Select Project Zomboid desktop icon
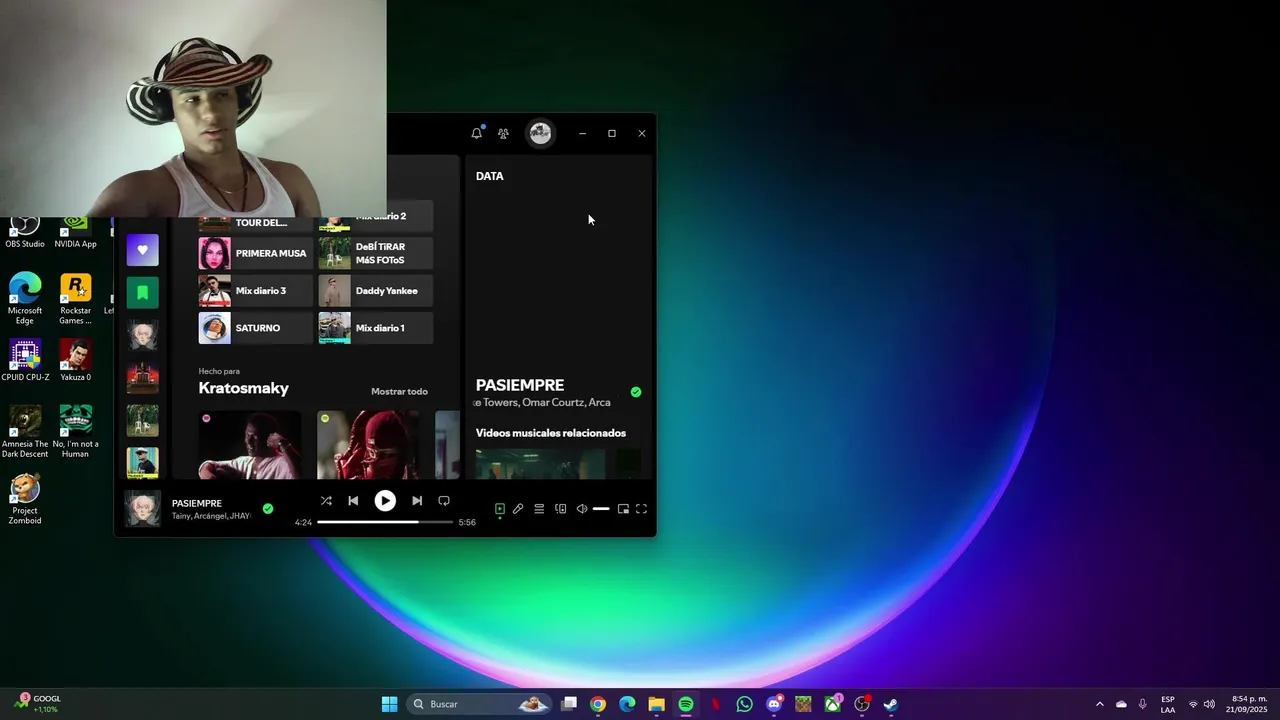The height and width of the screenshot is (720, 1280). click(25, 499)
